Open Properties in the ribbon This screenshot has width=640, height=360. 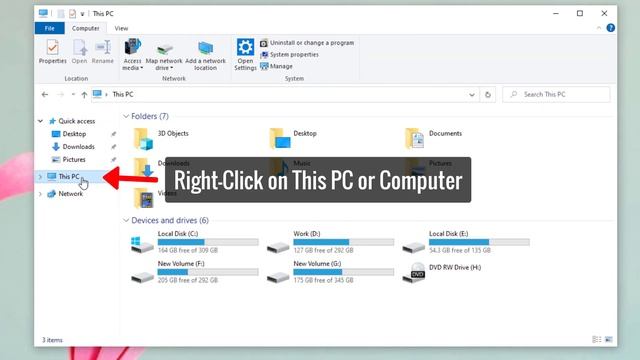pos(52,51)
